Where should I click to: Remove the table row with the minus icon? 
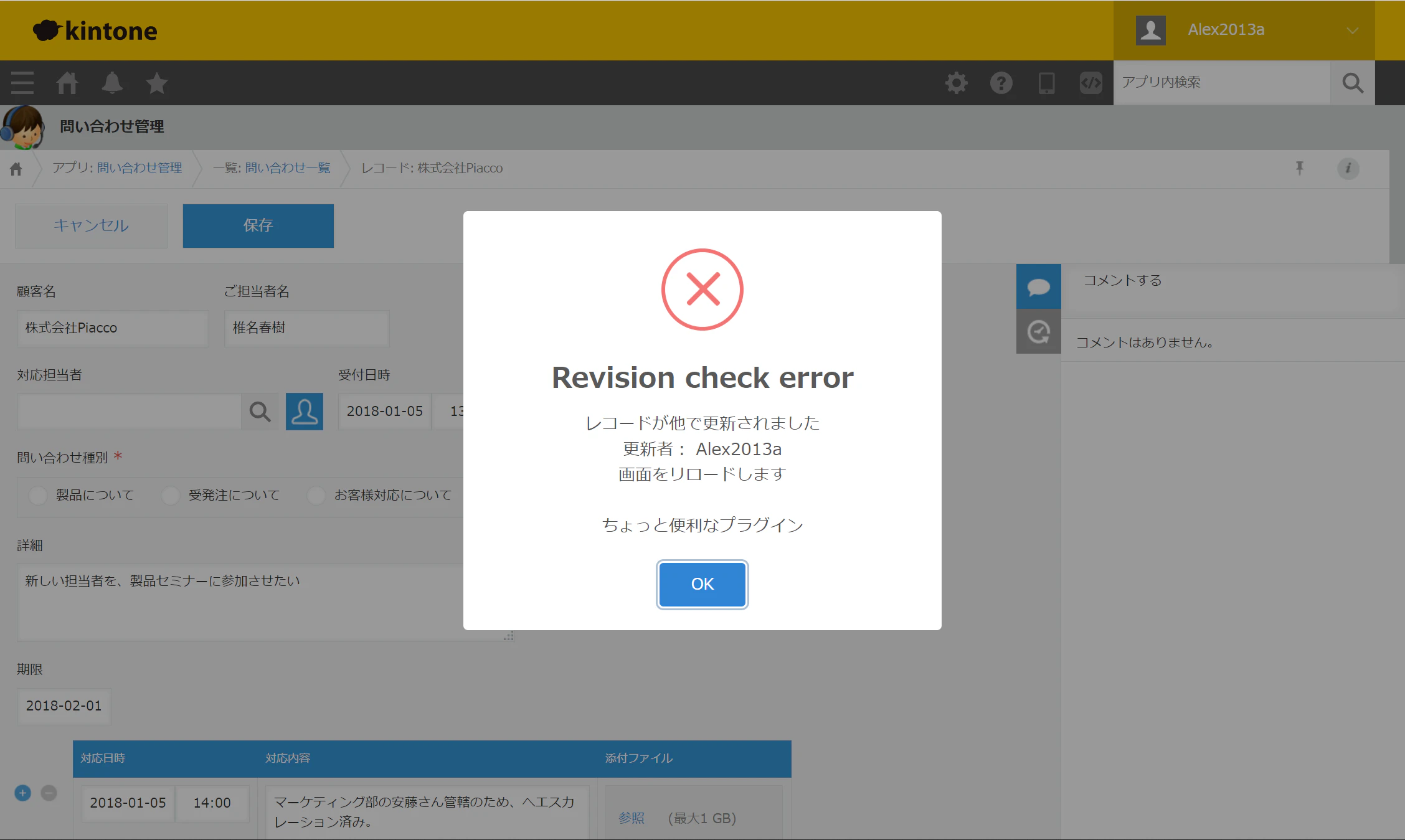pos(49,793)
